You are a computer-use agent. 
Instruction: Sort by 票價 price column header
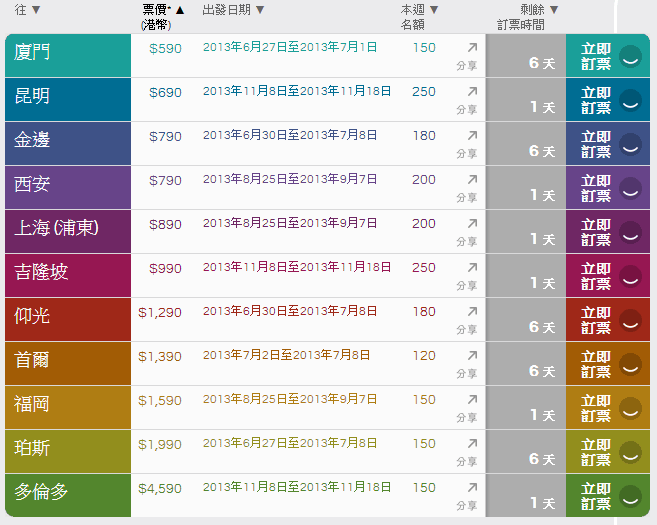(x=180, y=10)
